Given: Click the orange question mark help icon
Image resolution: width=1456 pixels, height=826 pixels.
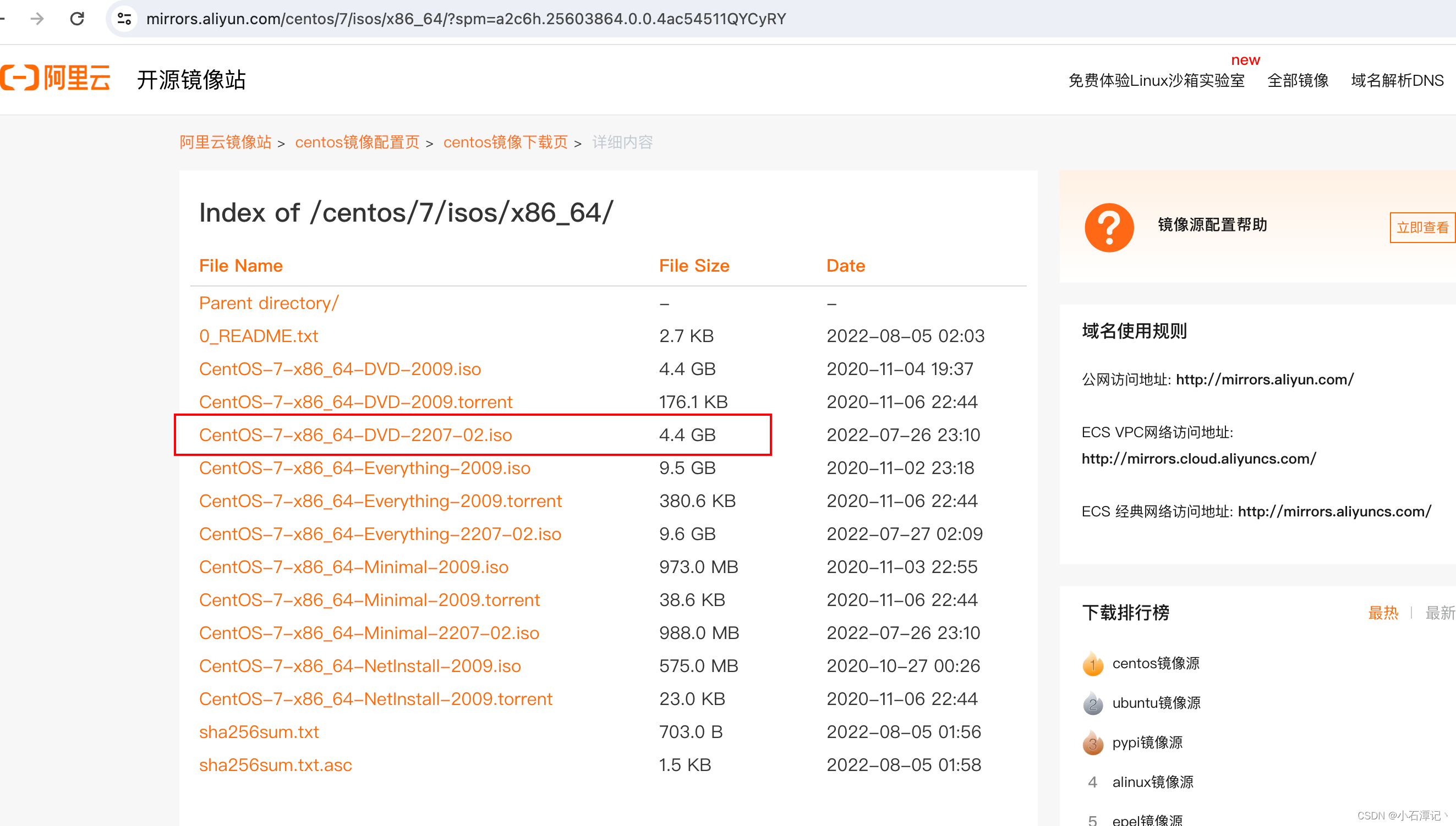Looking at the screenshot, I should tap(1109, 227).
